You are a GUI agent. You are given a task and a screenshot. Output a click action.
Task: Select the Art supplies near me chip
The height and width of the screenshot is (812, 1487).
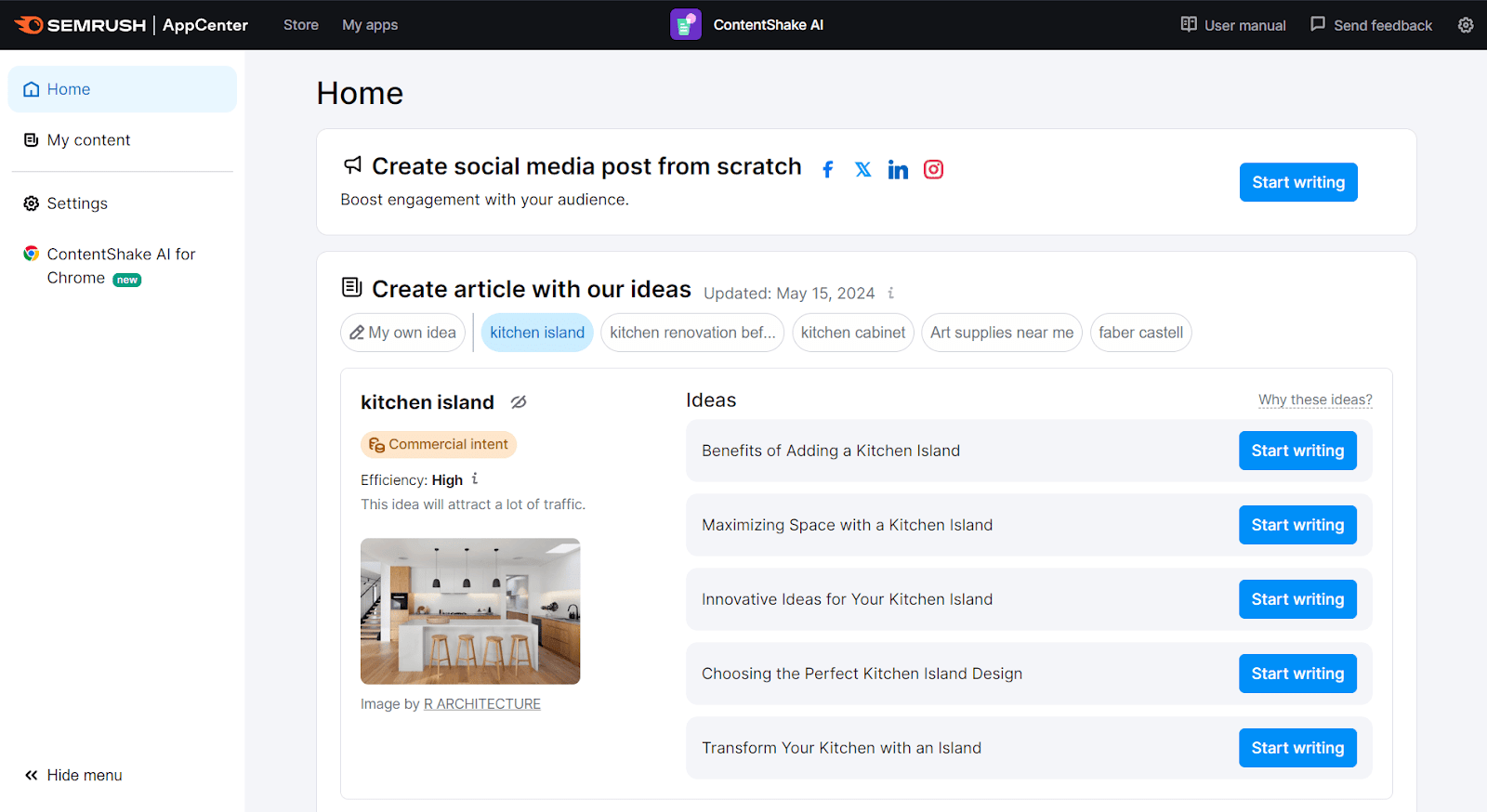(x=1002, y=333)
